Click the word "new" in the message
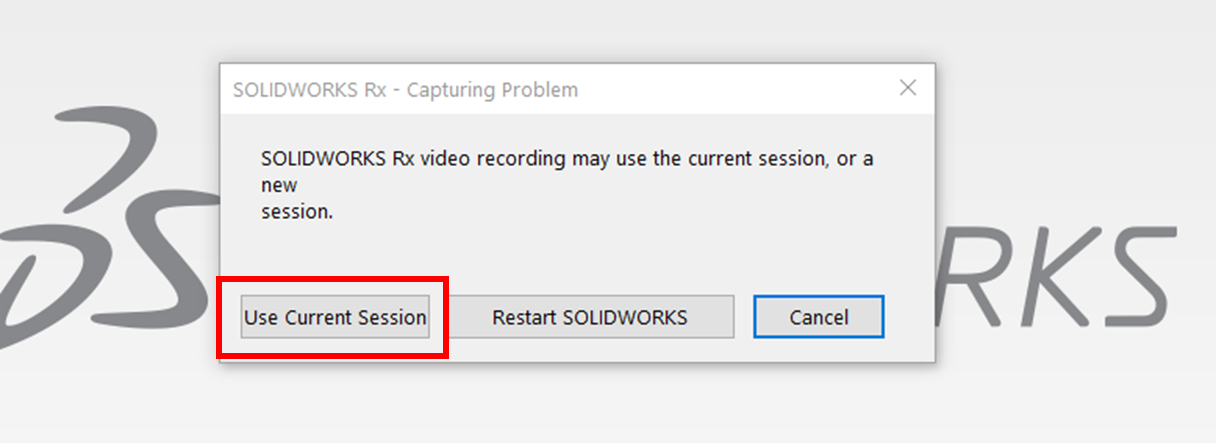This screenshot has width=1216, height=443. coord(279,185)
